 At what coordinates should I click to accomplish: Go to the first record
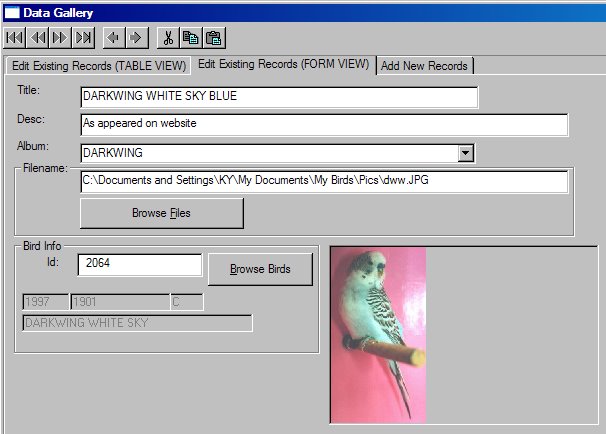15,37
